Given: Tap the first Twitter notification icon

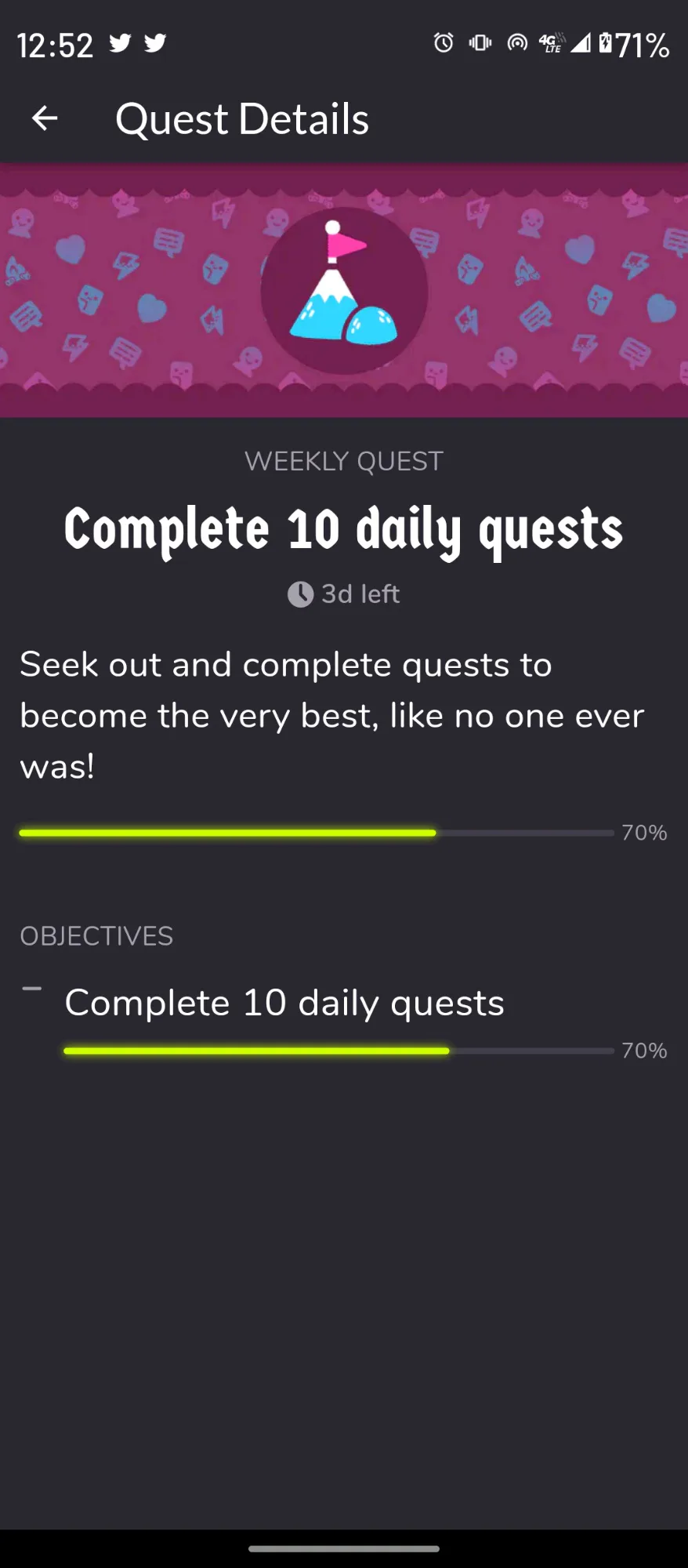Looking at the screenshot, I should (120, 43).
